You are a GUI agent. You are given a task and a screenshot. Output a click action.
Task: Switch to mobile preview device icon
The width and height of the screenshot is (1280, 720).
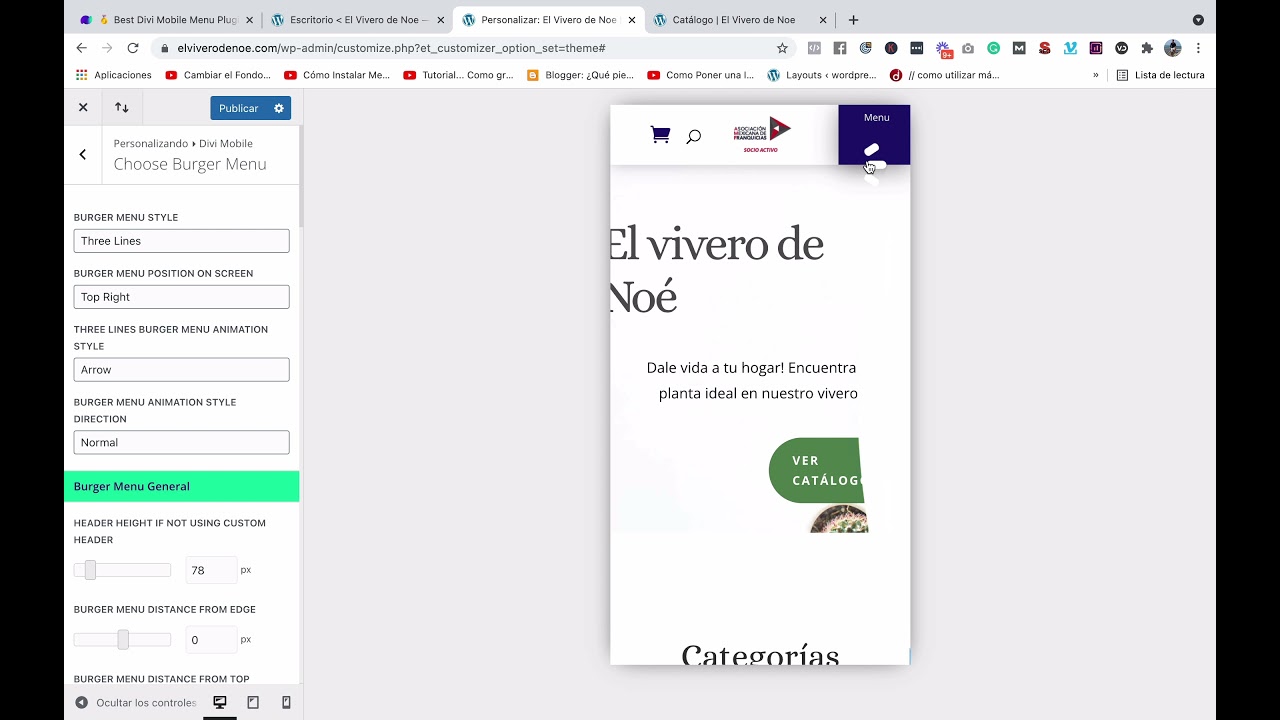286,702
